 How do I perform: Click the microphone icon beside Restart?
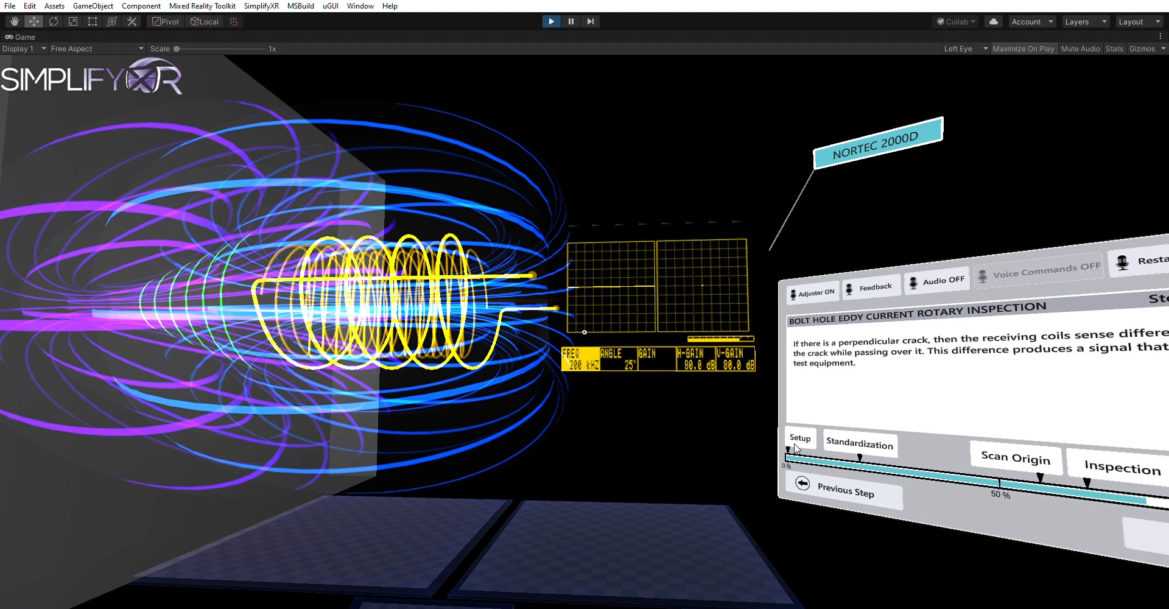pos(1123,262)
